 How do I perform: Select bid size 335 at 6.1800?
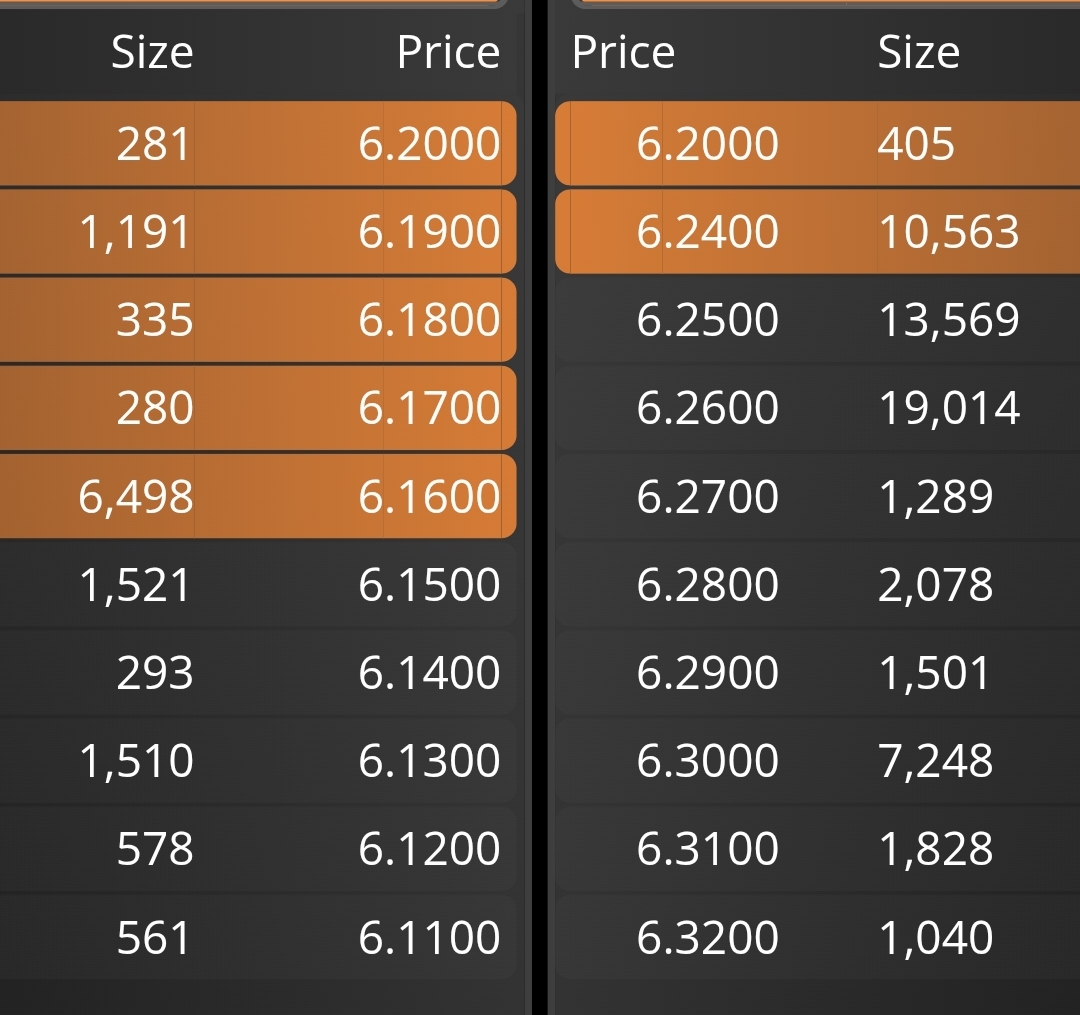pos(155,320)
